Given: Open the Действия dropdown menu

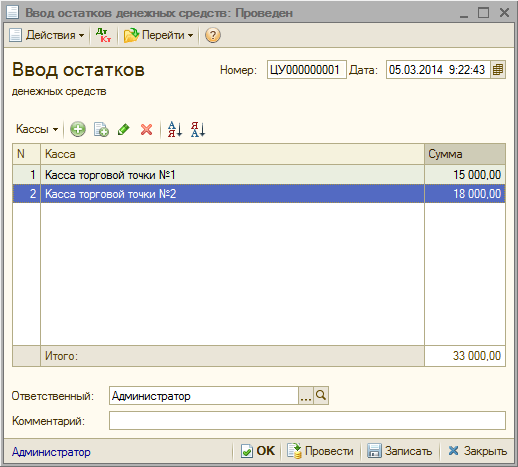Looking at the screenshot, I should coord(47,35).
